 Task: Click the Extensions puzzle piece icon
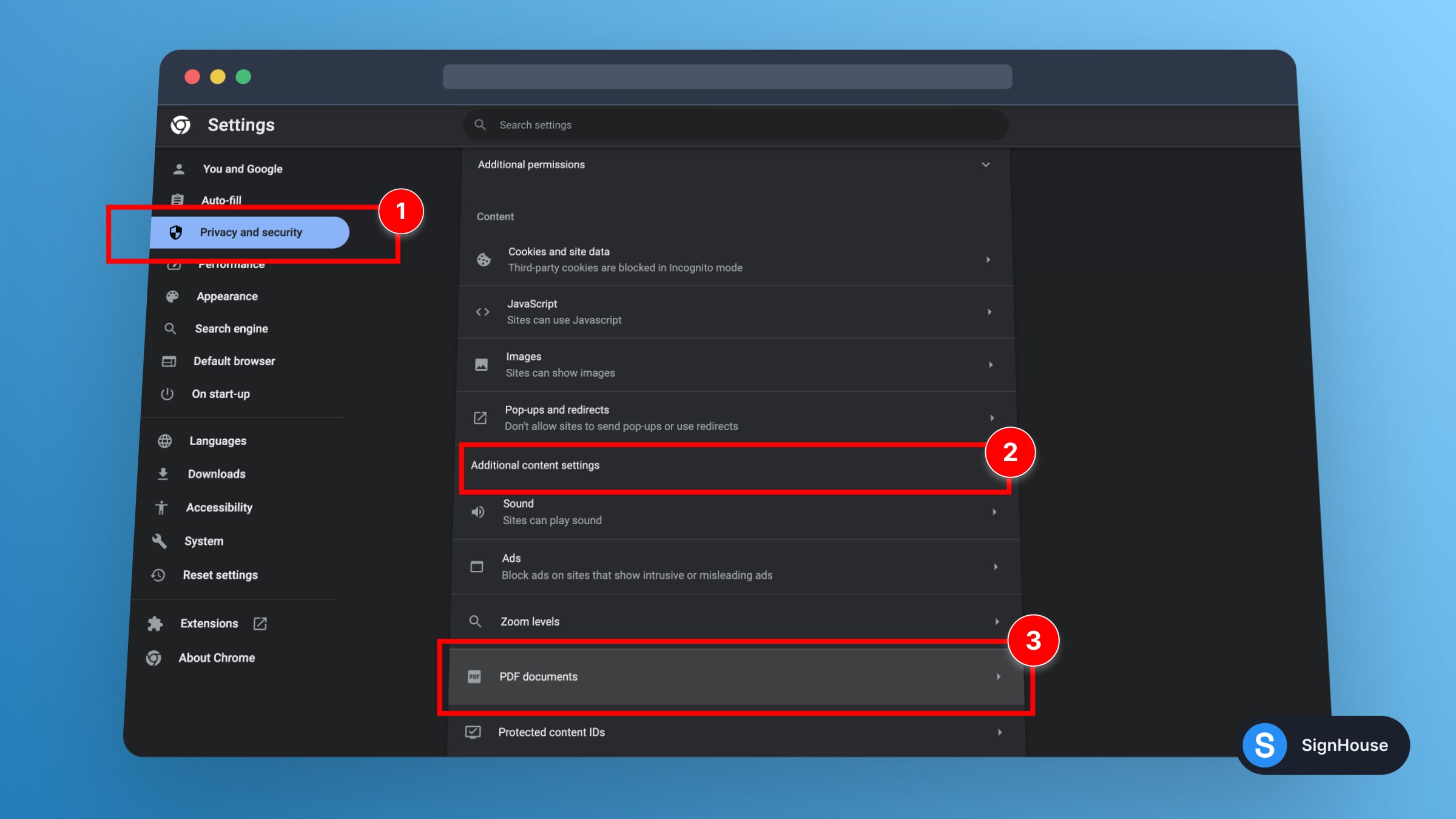156,623
